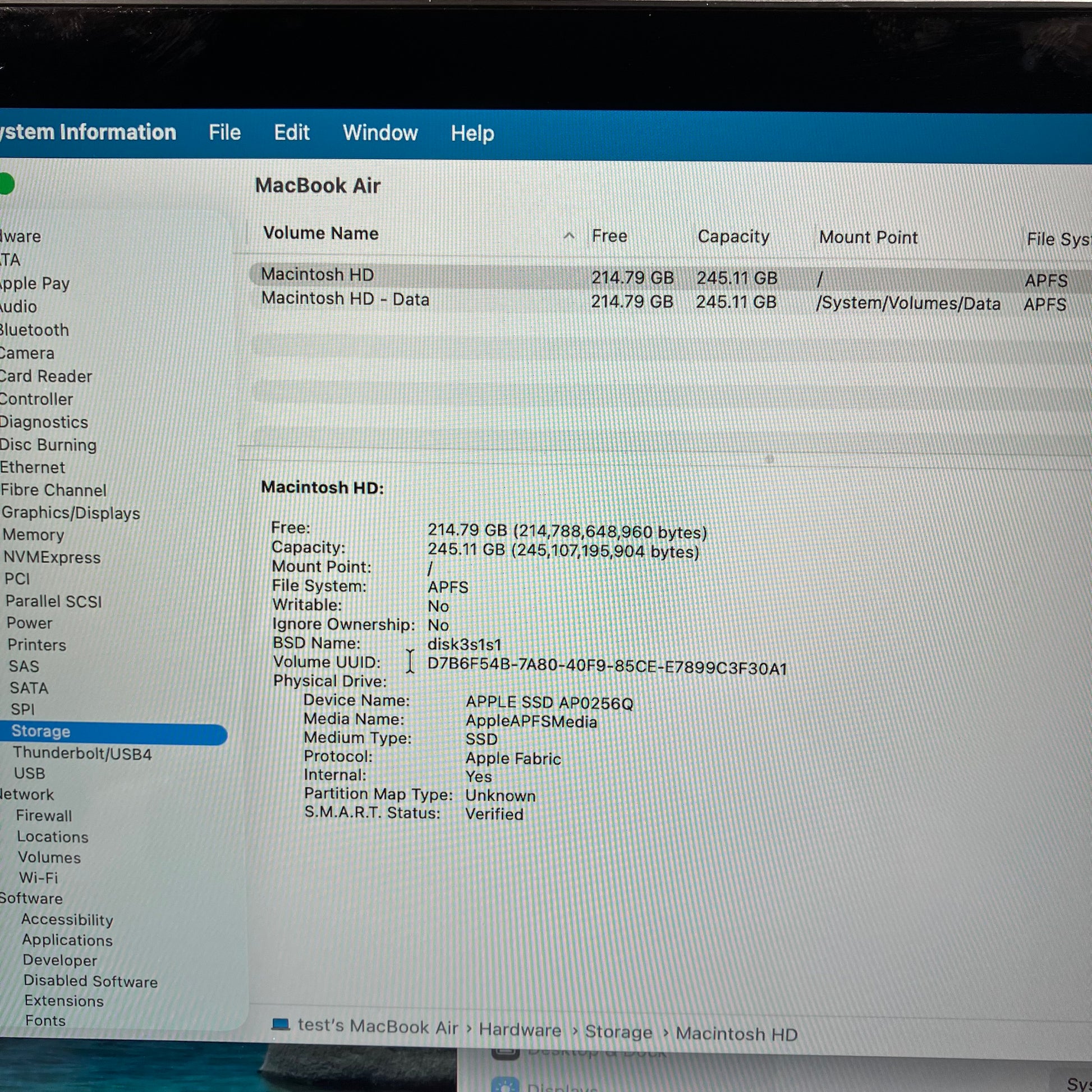The image size is (1092, 1092).
Task: Select NVMExpress in the sidebar
Action: [52, 557]
